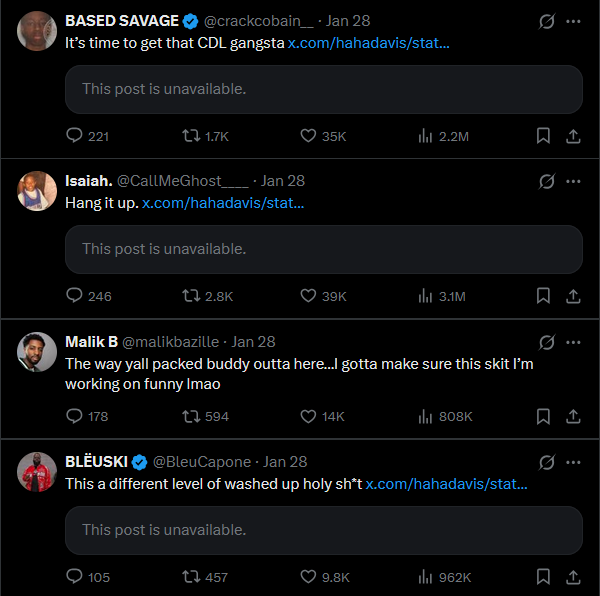Open the Jan 28 timestamp on Isaiah's post
Image resolution: width=600 pixels, height=596 pixels.
pos(283,181)
